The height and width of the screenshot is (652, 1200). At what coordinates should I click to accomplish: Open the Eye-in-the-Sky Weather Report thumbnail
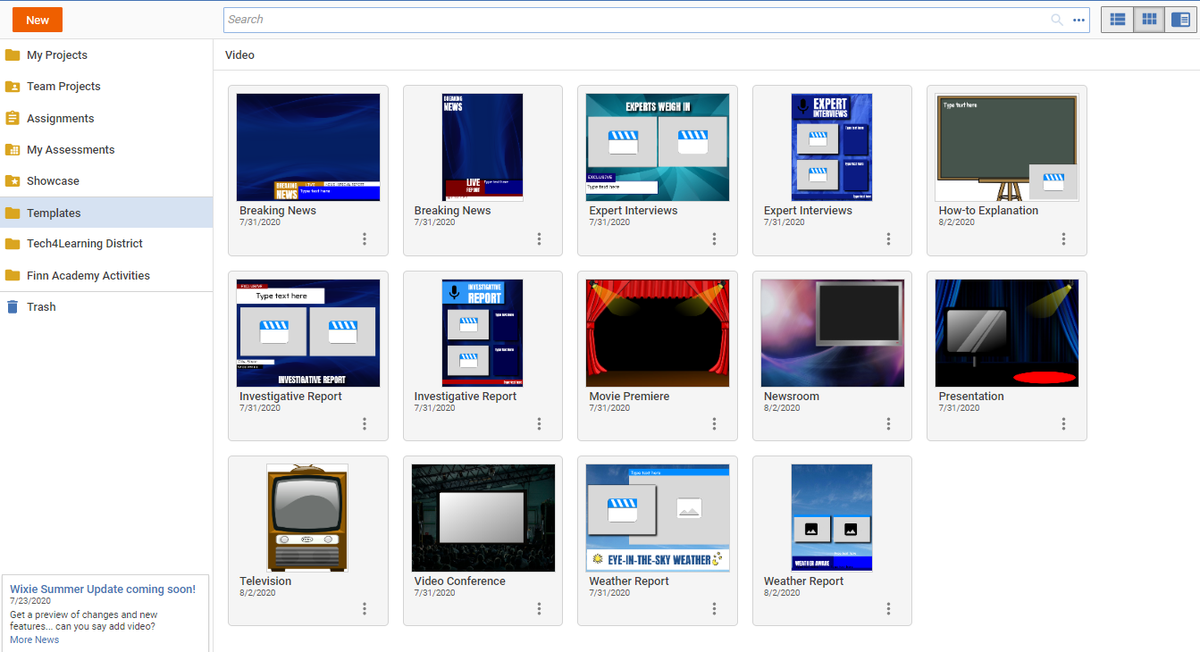click(x=657, y=518)
